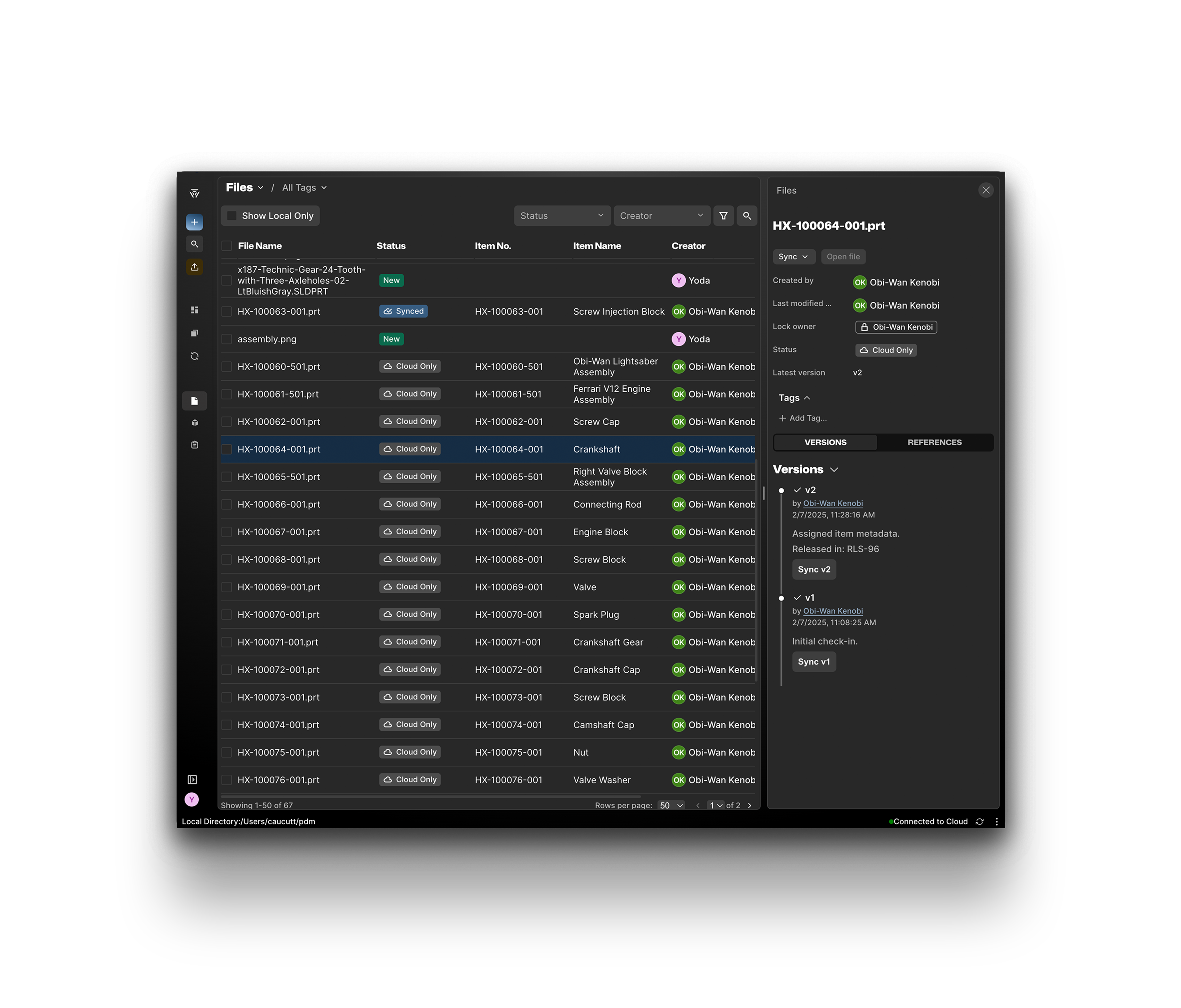This screenshot has height=1008, width=1181.
Task: Open the Creator filter dropdown
Action: (x=661, y=215)
